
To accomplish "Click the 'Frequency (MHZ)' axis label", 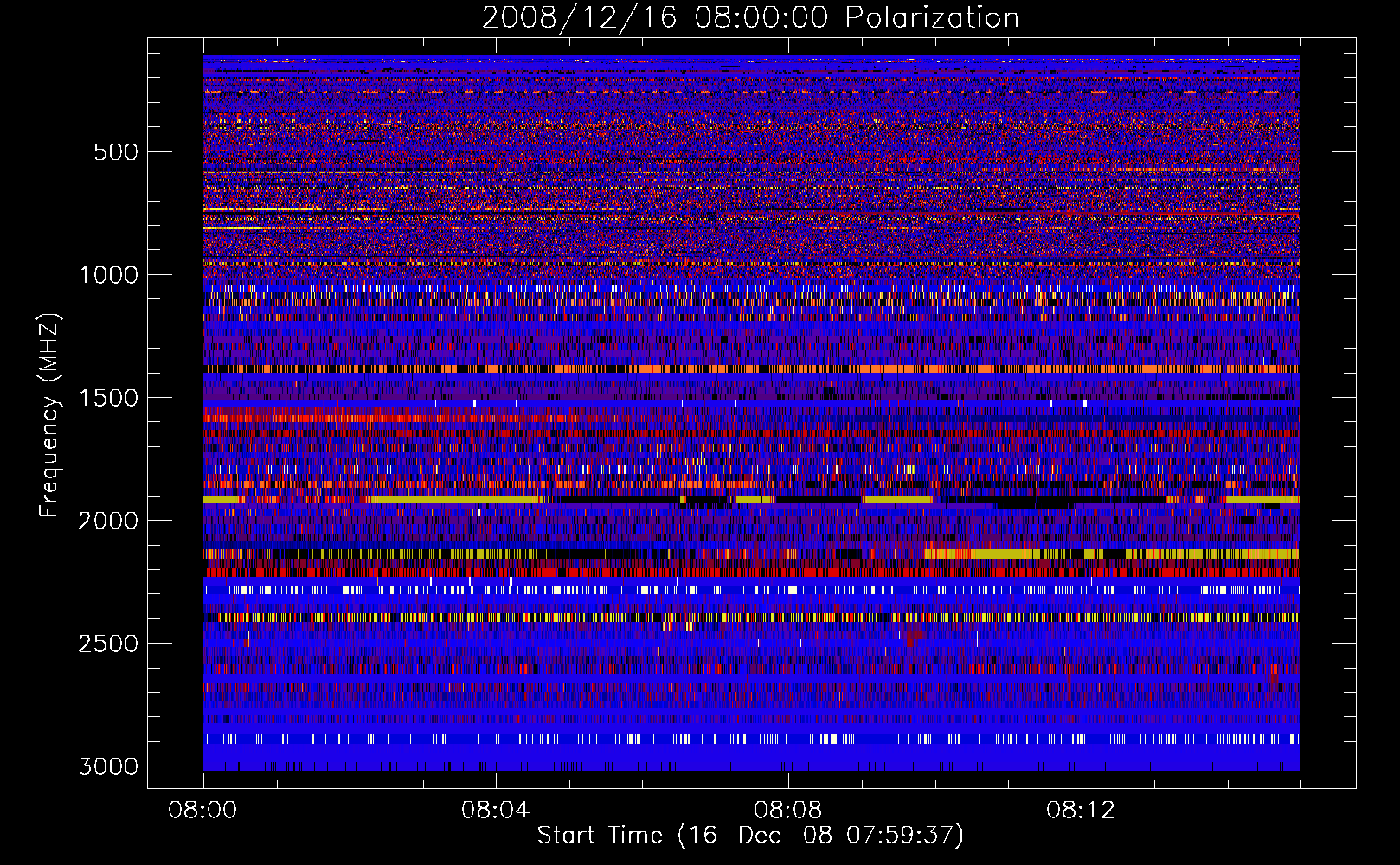I will click(50, 415).
